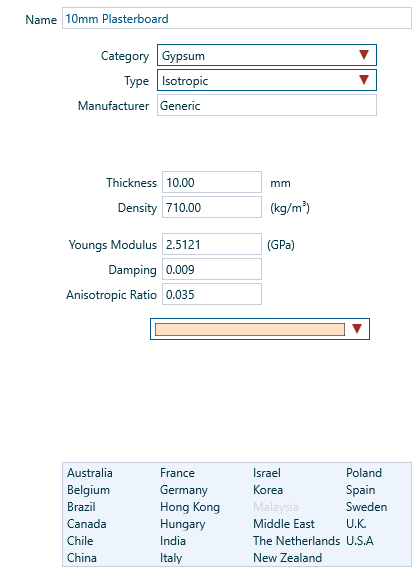The image size is (420, 582).
Task: Click the Anisotropic Ratio field showing 0.035
Action: pyautogui.click(x=212, y=294)
